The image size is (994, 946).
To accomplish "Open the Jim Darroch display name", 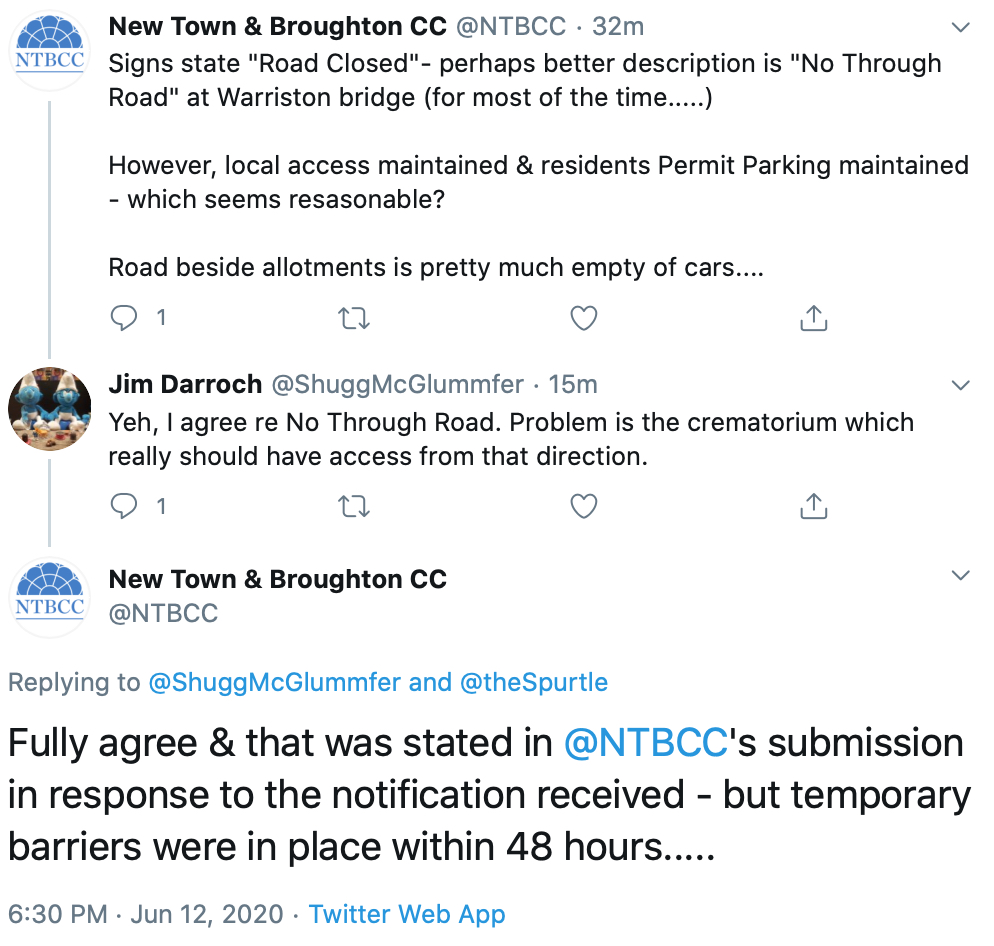I will (x=185, y=384).
